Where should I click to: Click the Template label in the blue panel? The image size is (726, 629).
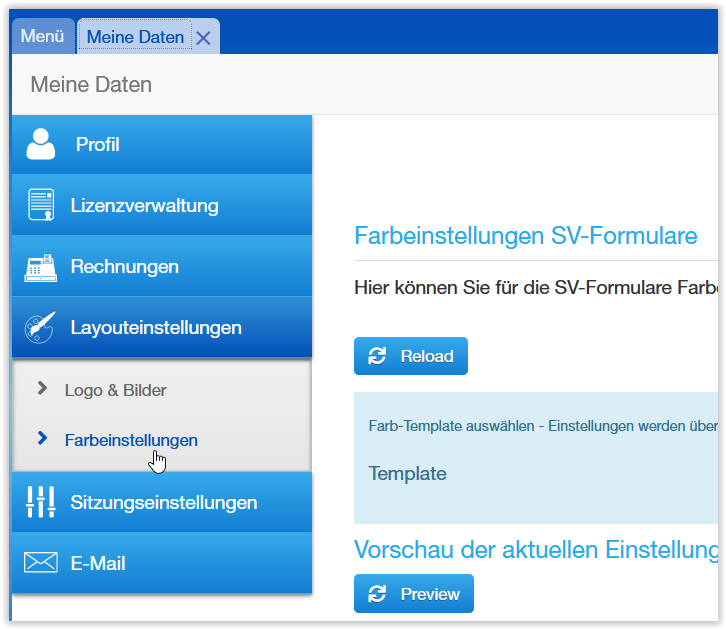click(x=407, y=474)
